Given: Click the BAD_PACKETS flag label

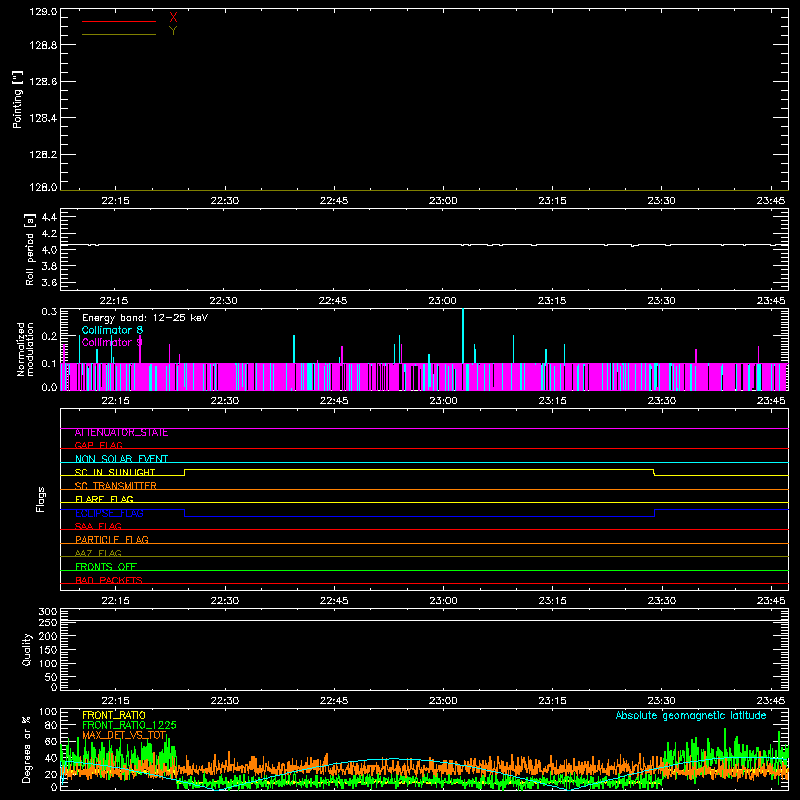Looking at the screenshot, I should coord(109,580).
